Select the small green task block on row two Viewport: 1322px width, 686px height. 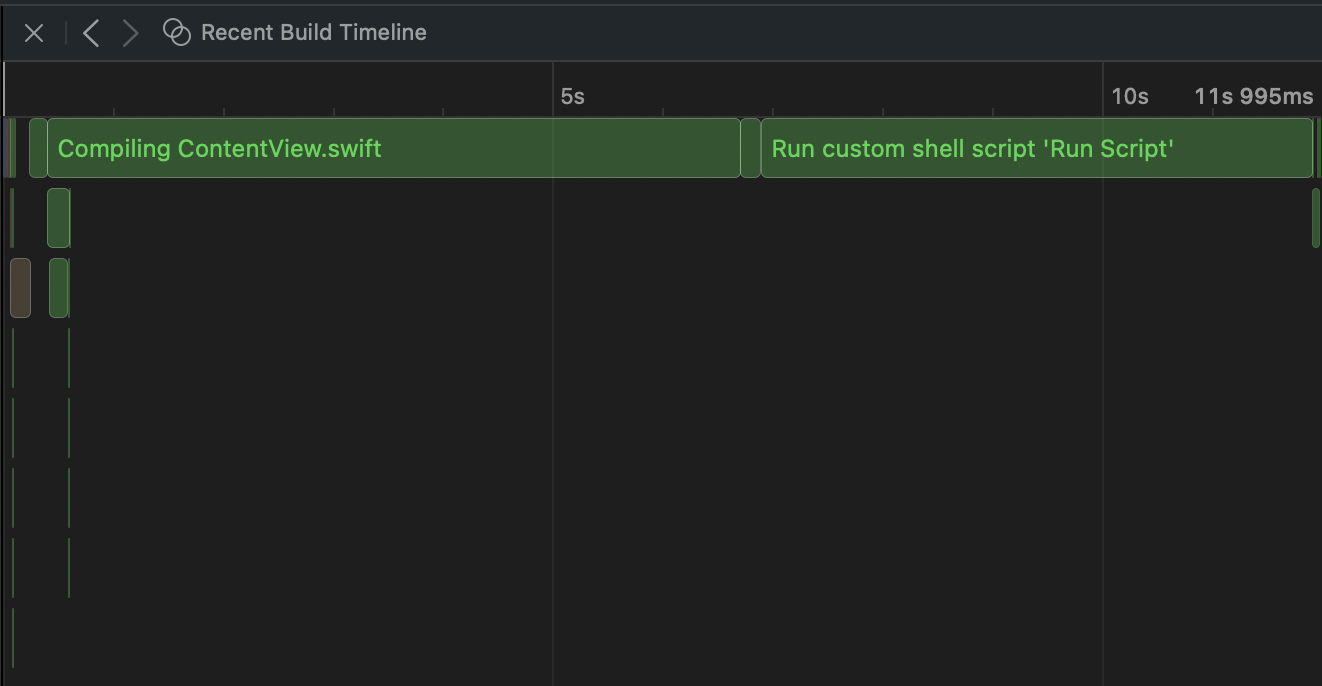point(57,216)
